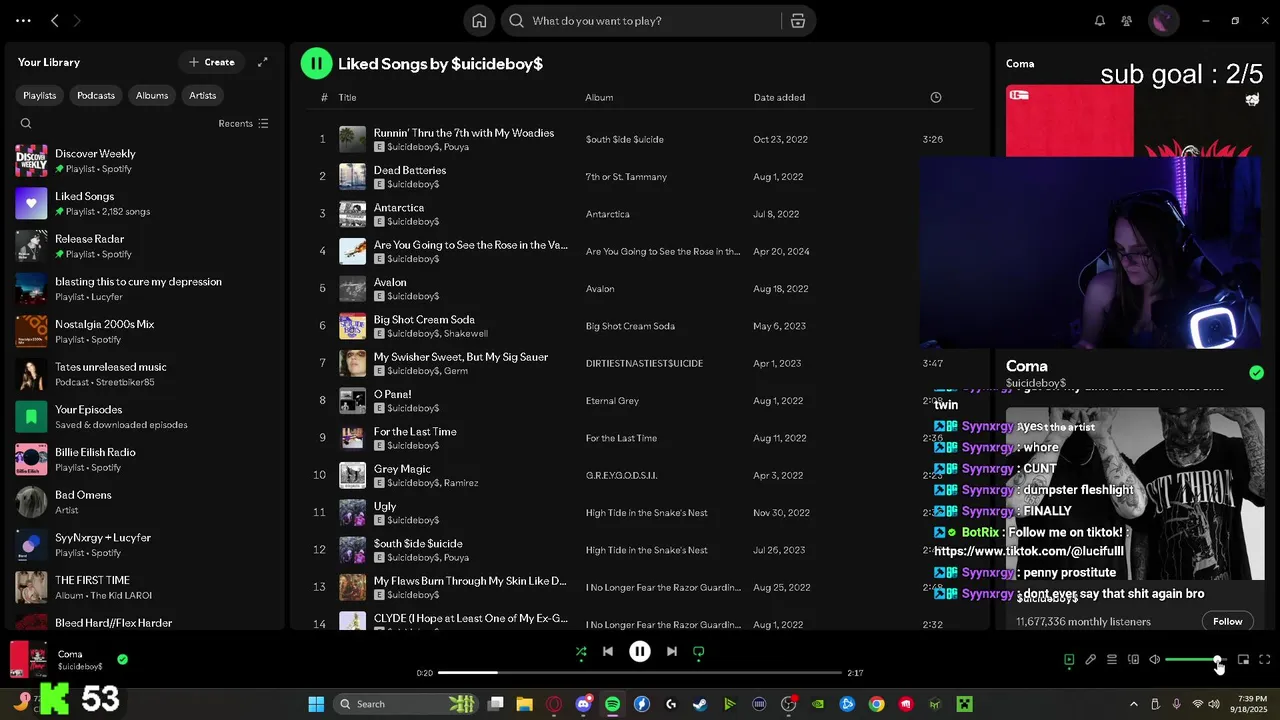Open the Recents sort dropdown
1280x720 pixels.
tap(243, 123)
